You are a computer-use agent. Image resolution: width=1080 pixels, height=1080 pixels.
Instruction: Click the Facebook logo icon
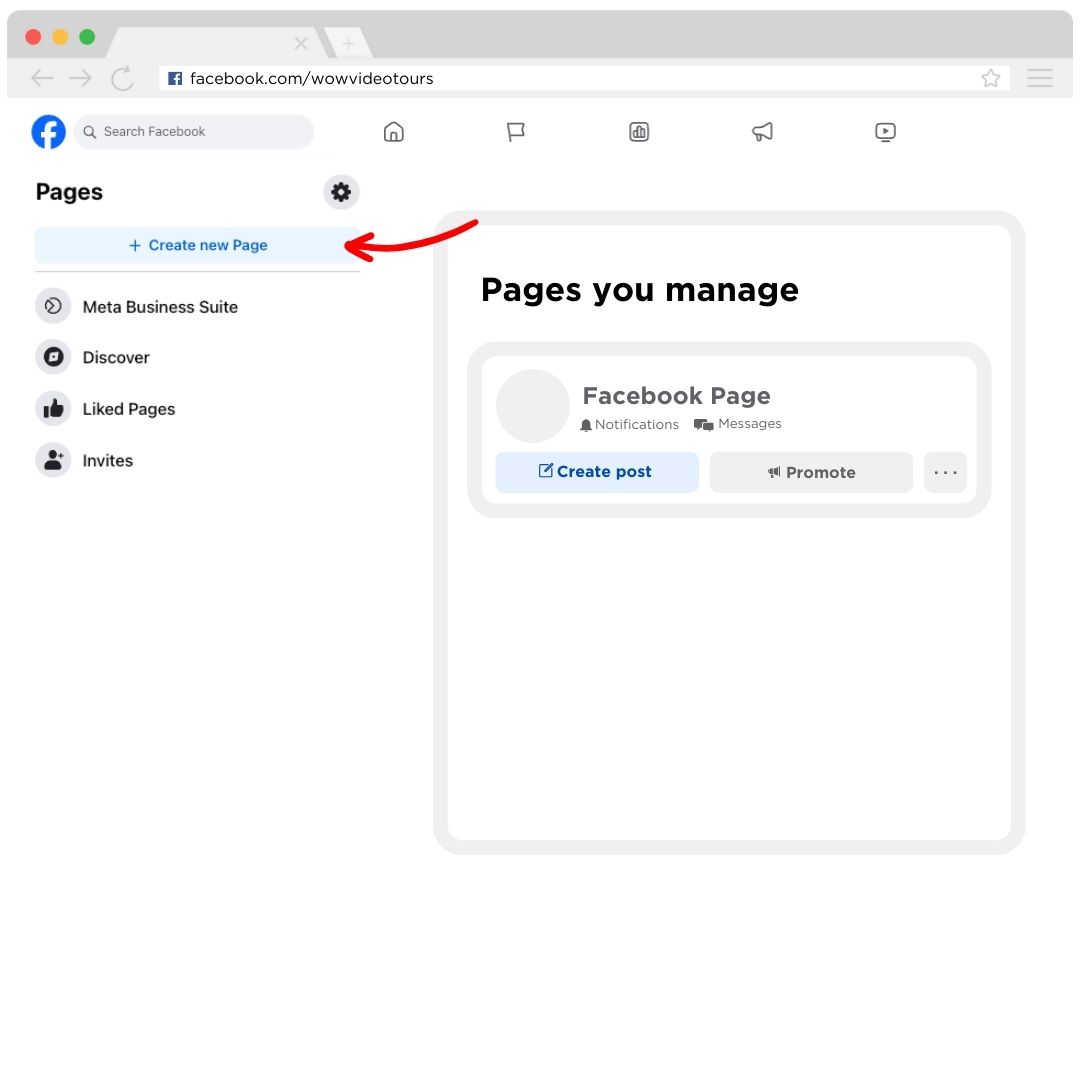[x=48, y=132]
